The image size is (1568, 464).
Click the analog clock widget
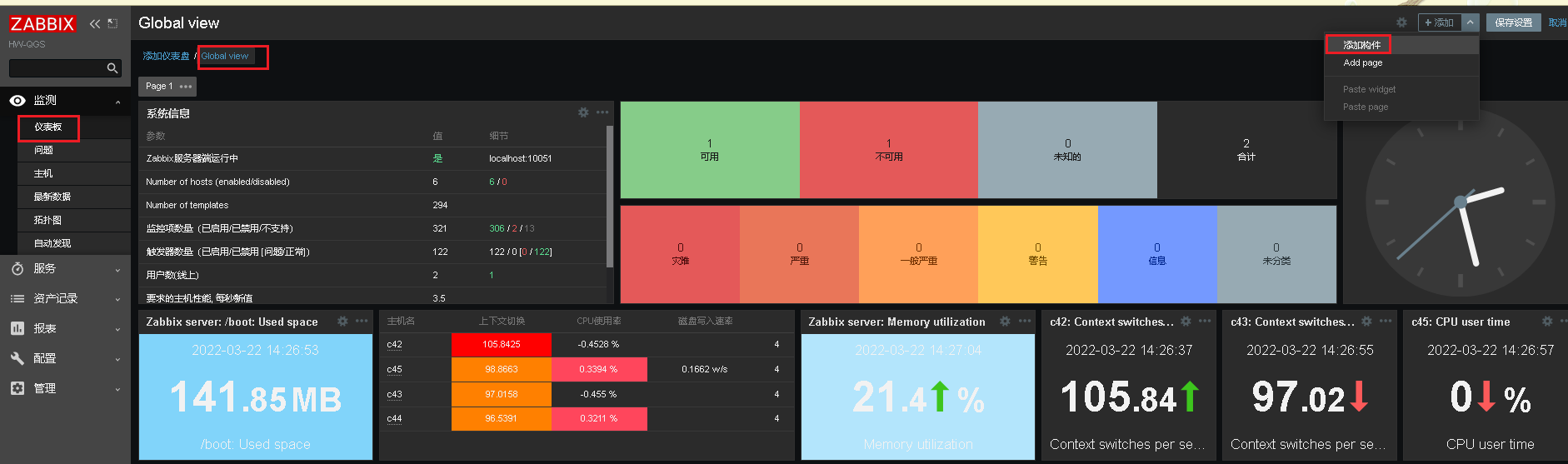(x=1460, y=202)
